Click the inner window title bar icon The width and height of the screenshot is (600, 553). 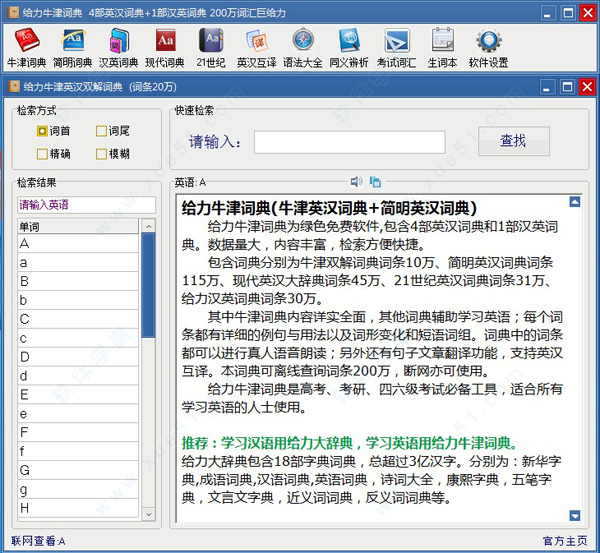point(14,86)
